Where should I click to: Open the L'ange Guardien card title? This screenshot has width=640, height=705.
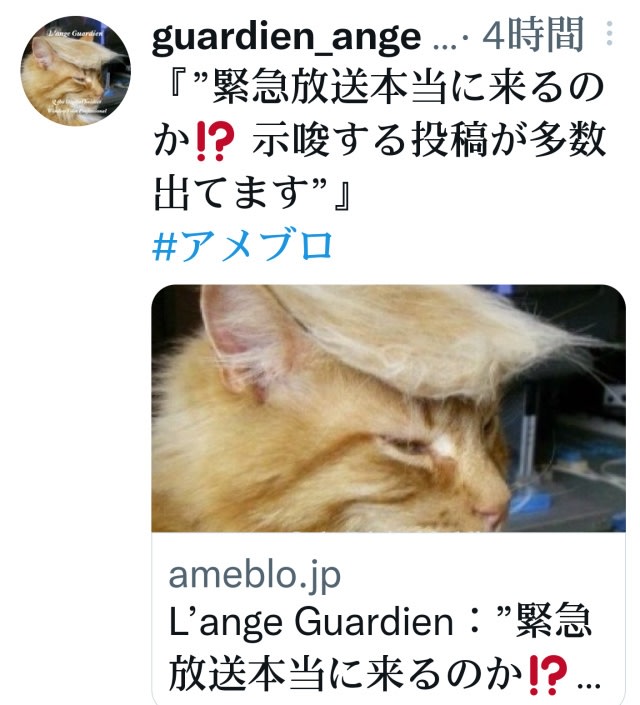click(380, 647)
